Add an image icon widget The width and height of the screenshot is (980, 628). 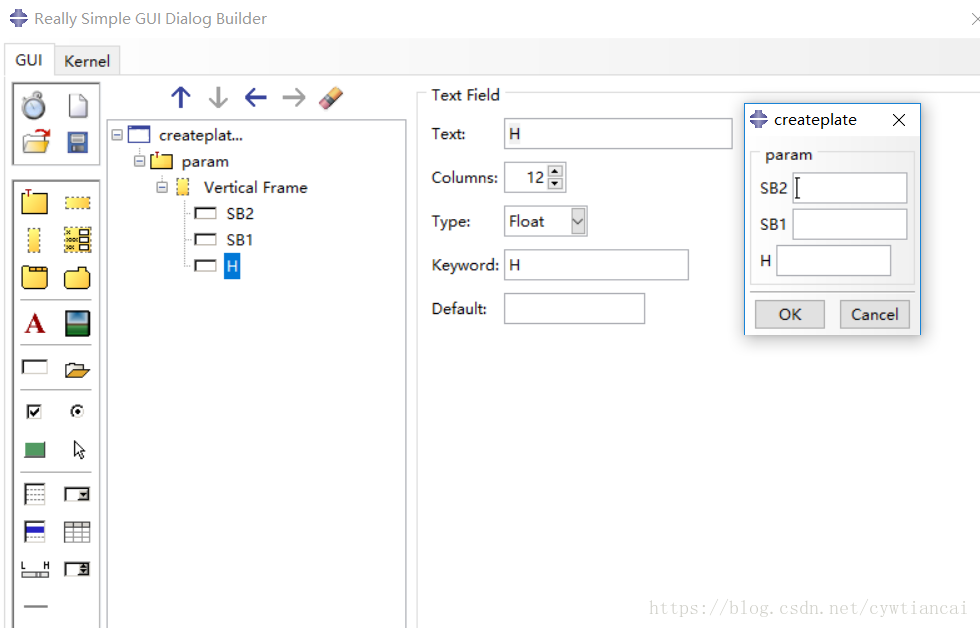point(78,324)
